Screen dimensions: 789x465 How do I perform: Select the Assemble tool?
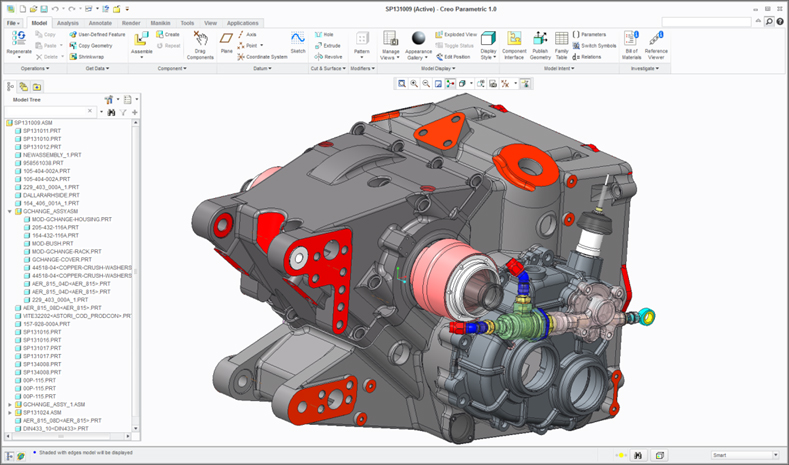click(142, 40)
